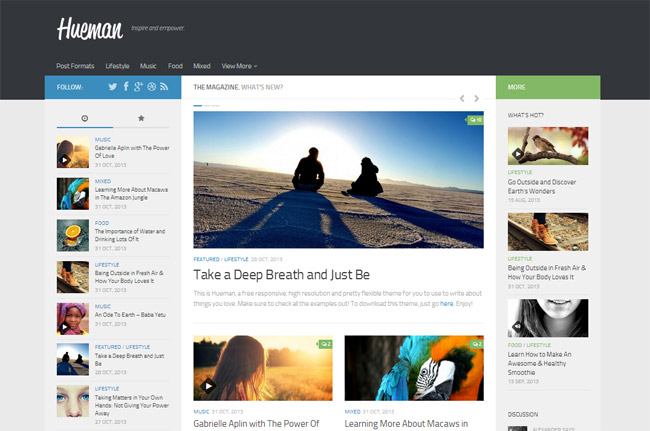650x431 pixels.
Task: Click the MUSIC category above Gabrielle Aplin sidebar post
Action: pyautogui.click(x=103, y=140)
